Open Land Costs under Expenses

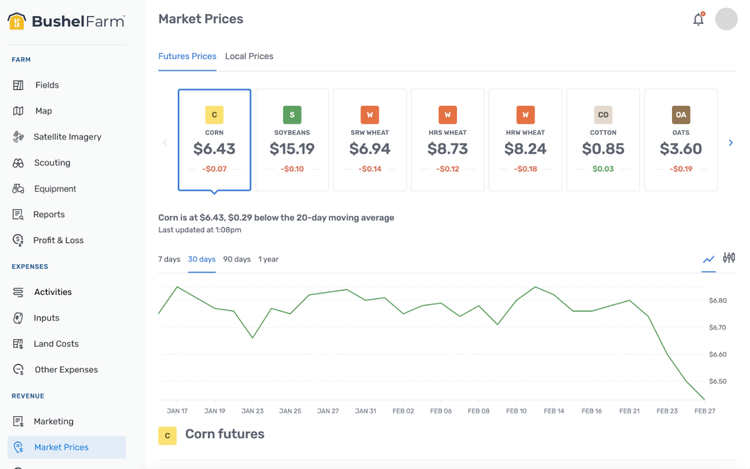(56, 344)
